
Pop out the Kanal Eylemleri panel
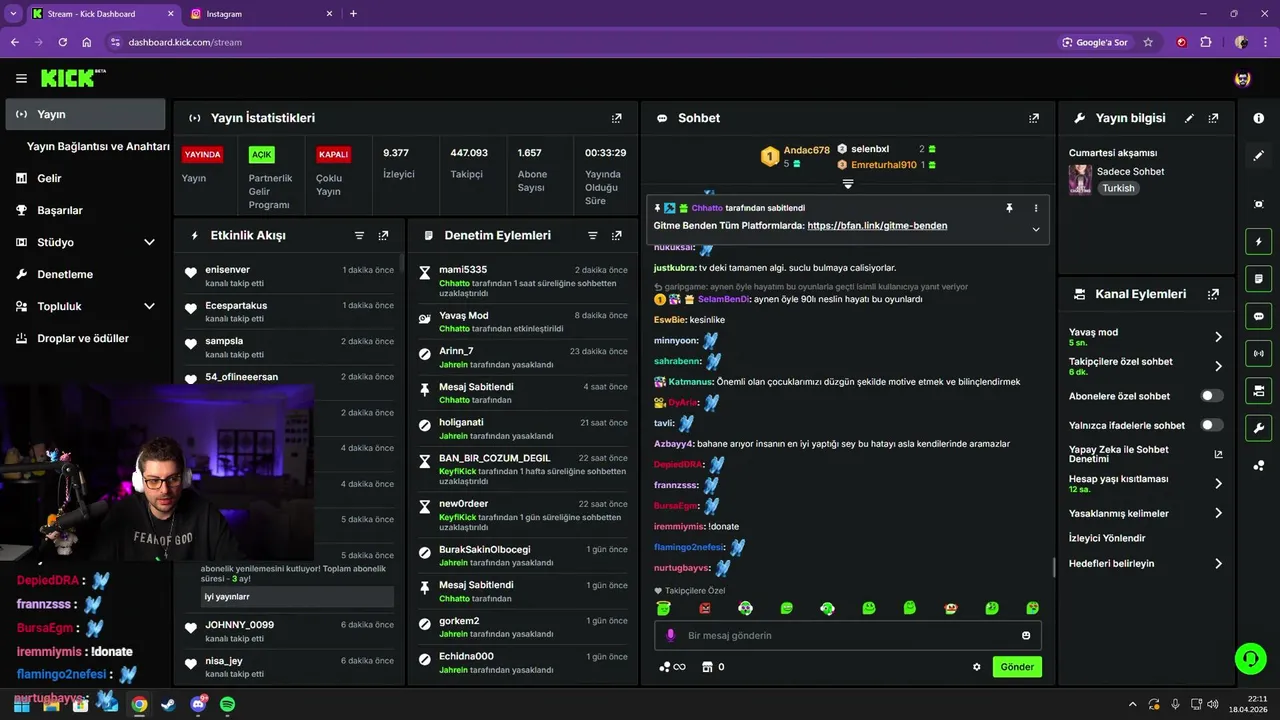(1213, 294)
